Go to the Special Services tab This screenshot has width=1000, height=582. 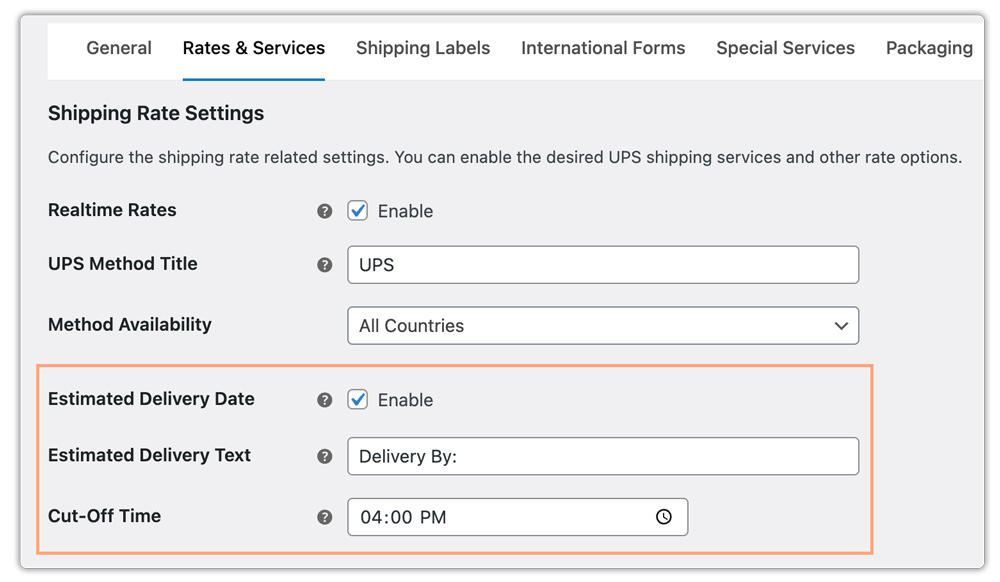[x=785, y=48]
